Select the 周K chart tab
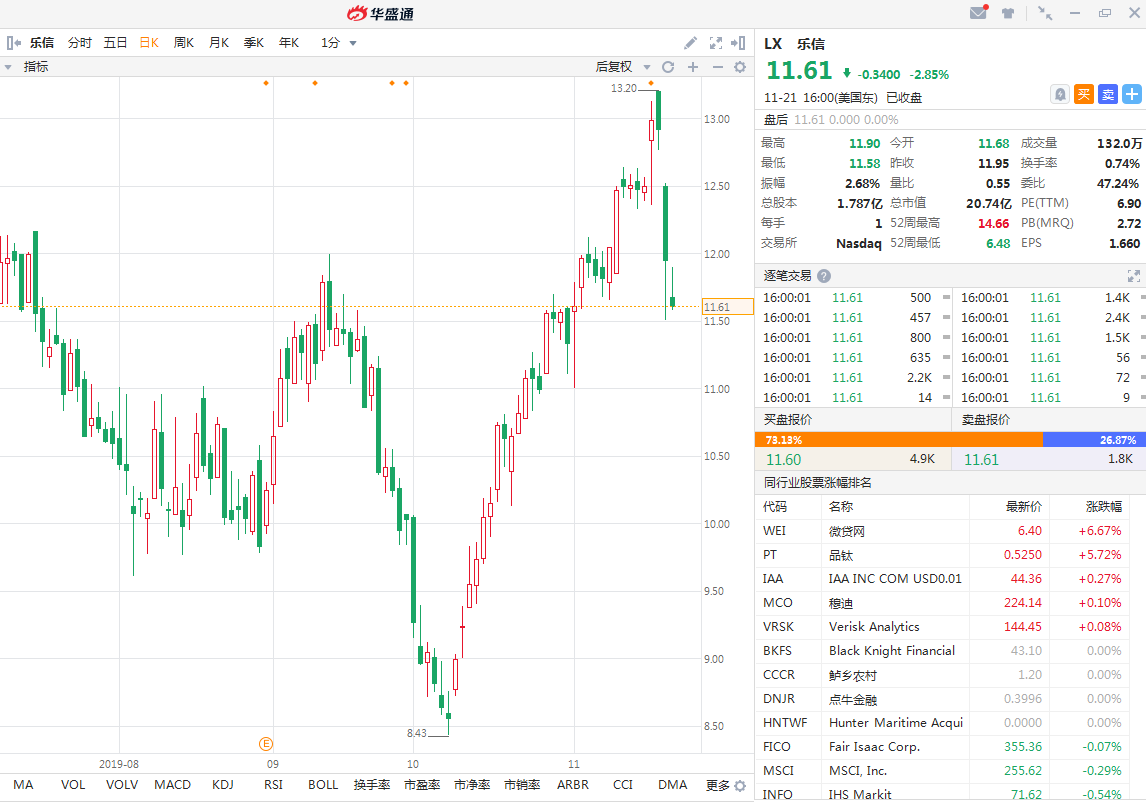This screenshot has width=1146, height=802. point(183,43)
